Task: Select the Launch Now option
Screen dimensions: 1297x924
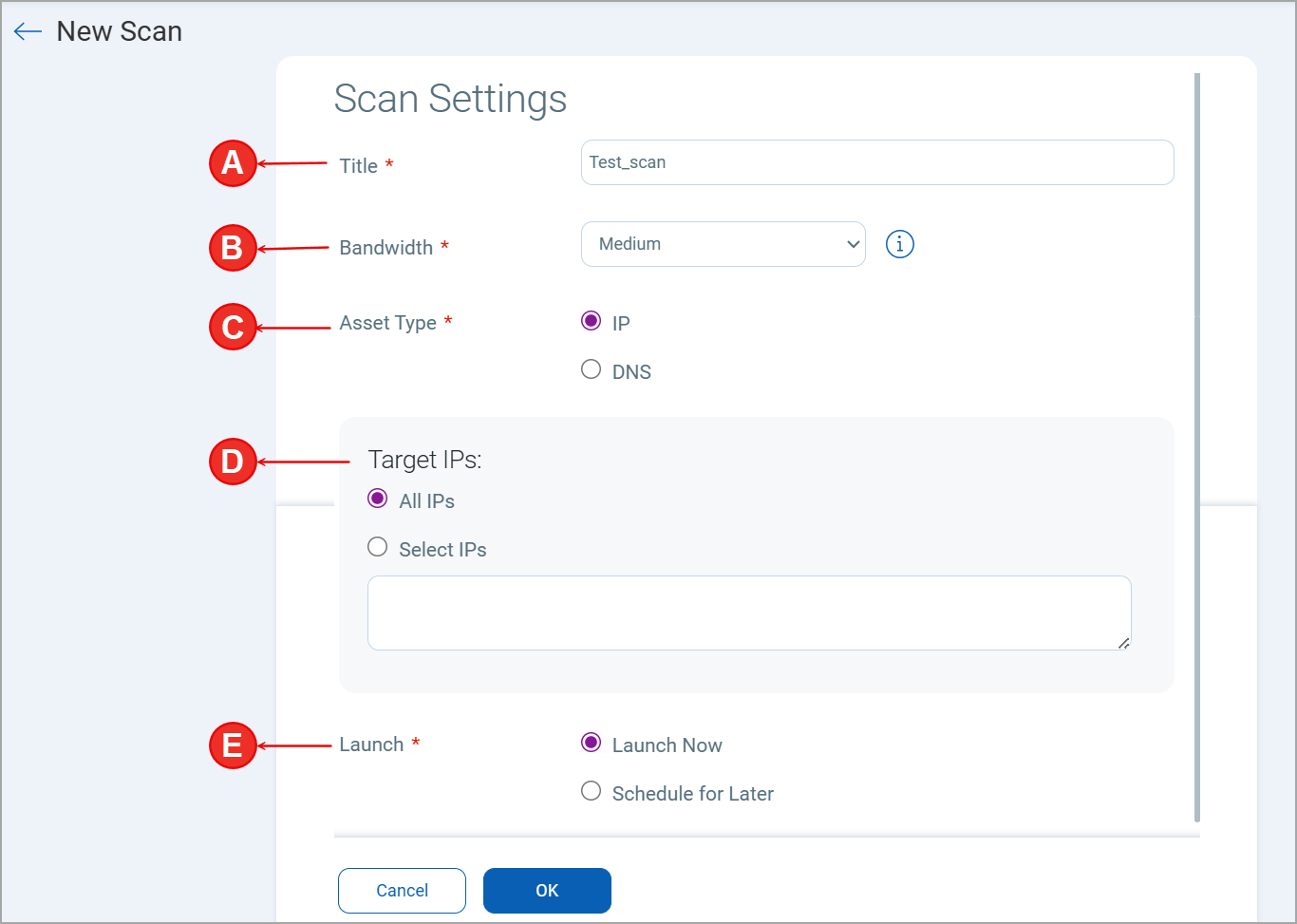Action: (x=591, y=743)
